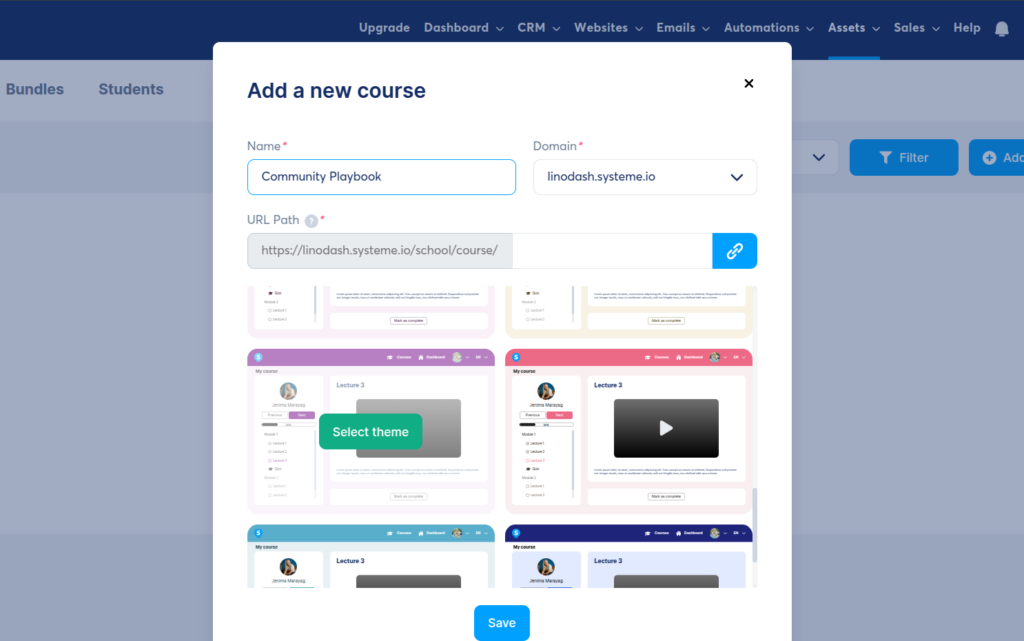Expand the Websites navigation menu
The height and width of the screenshot is (641, 1024).
(607, 27)
